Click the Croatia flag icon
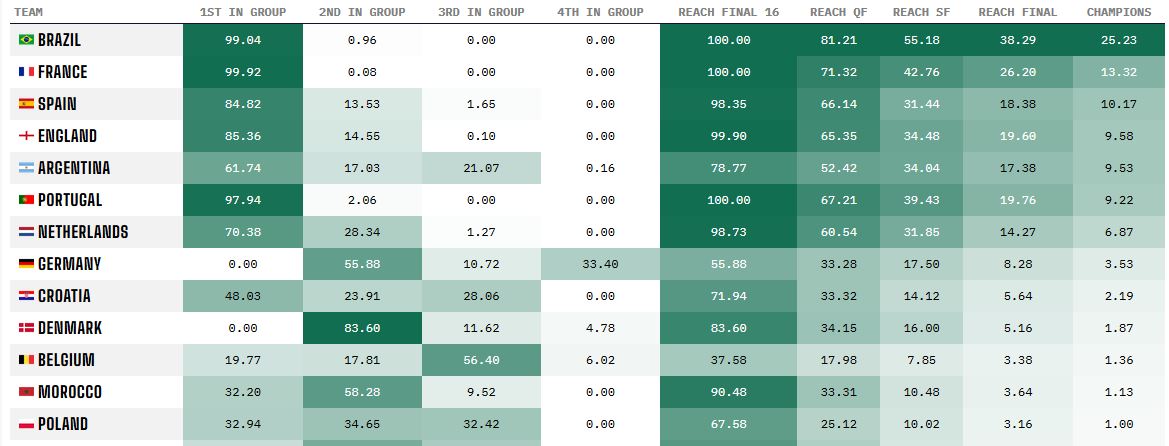This screenshot has width=1169, height=446. 26,296
